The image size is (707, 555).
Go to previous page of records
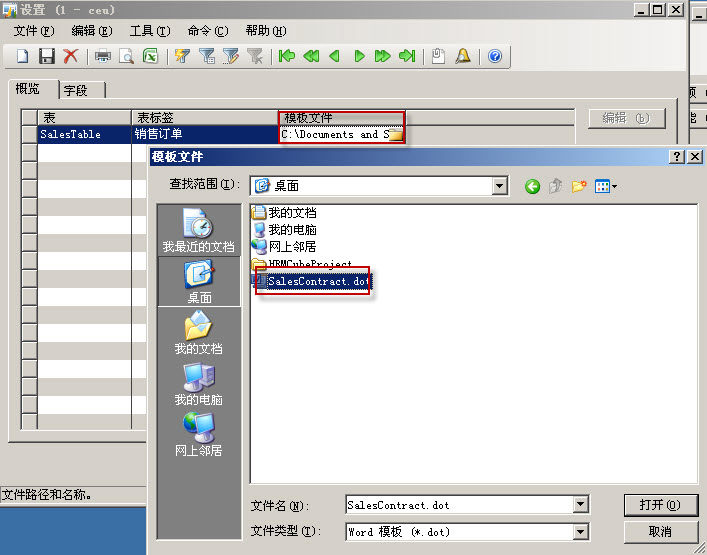311,56
